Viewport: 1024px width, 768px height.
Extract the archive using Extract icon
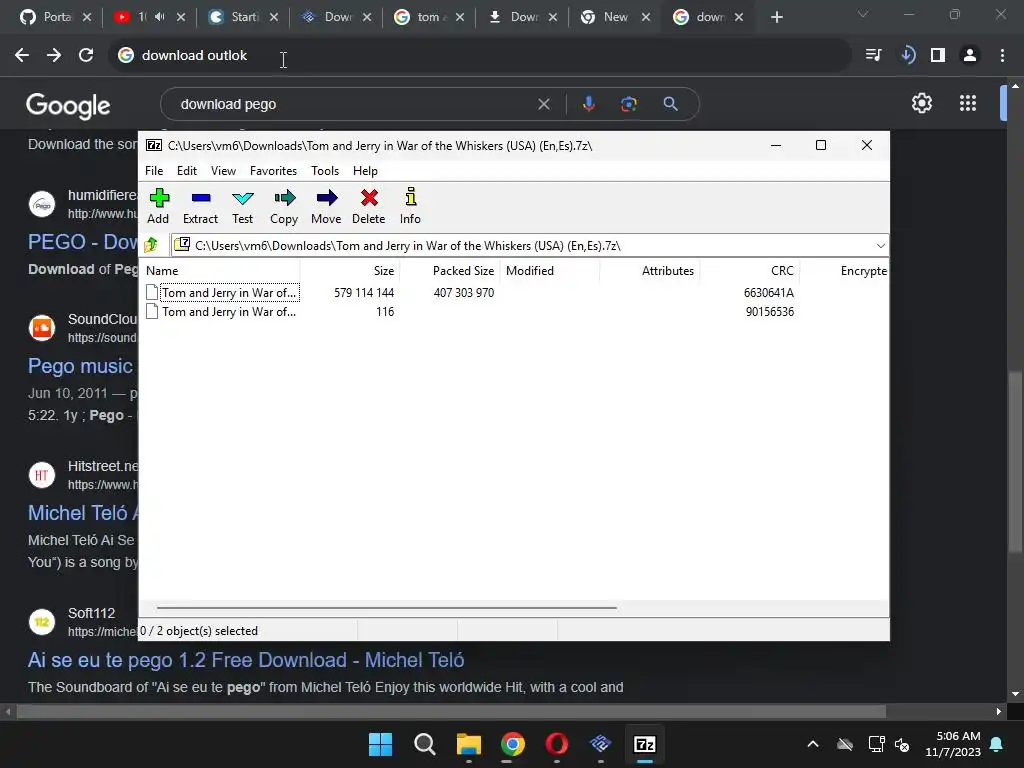[200, 206]
